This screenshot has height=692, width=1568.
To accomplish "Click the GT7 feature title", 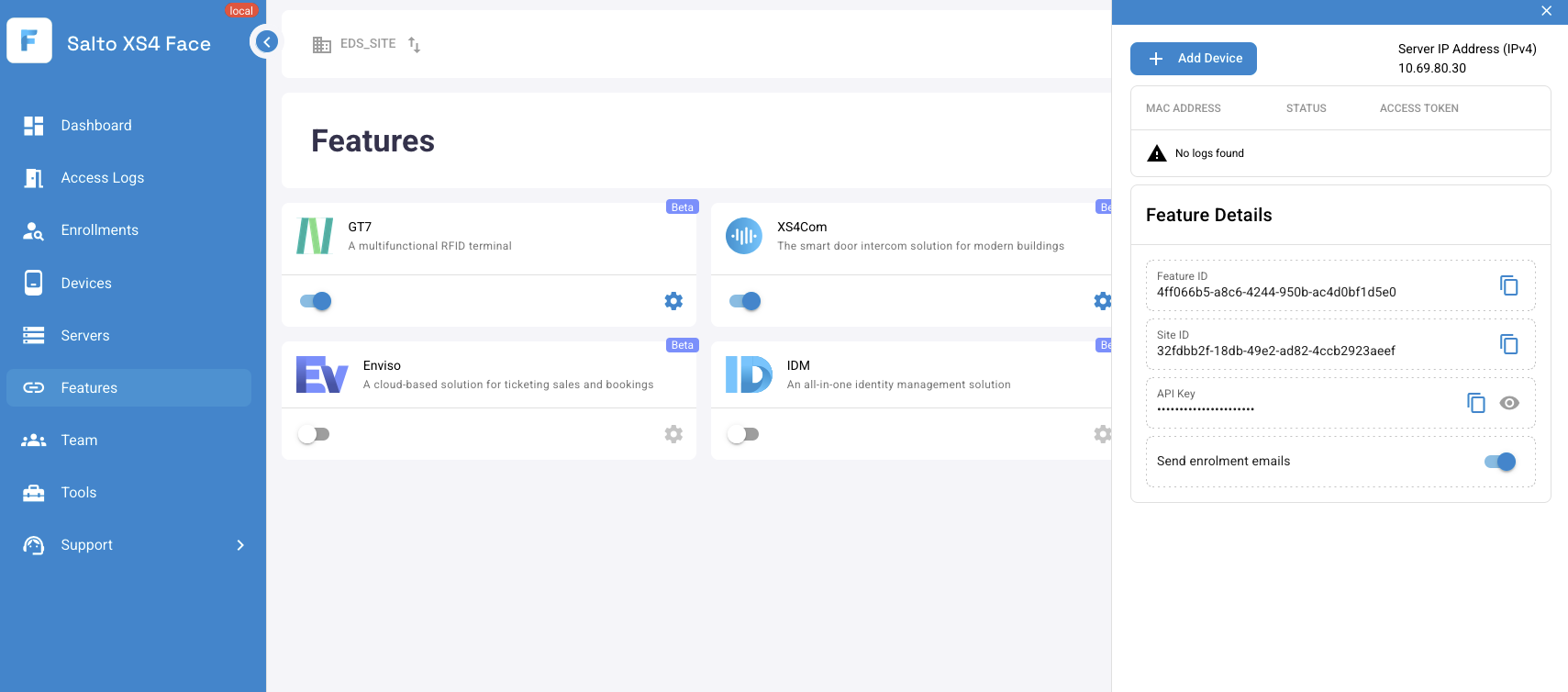I will point(360,228).
